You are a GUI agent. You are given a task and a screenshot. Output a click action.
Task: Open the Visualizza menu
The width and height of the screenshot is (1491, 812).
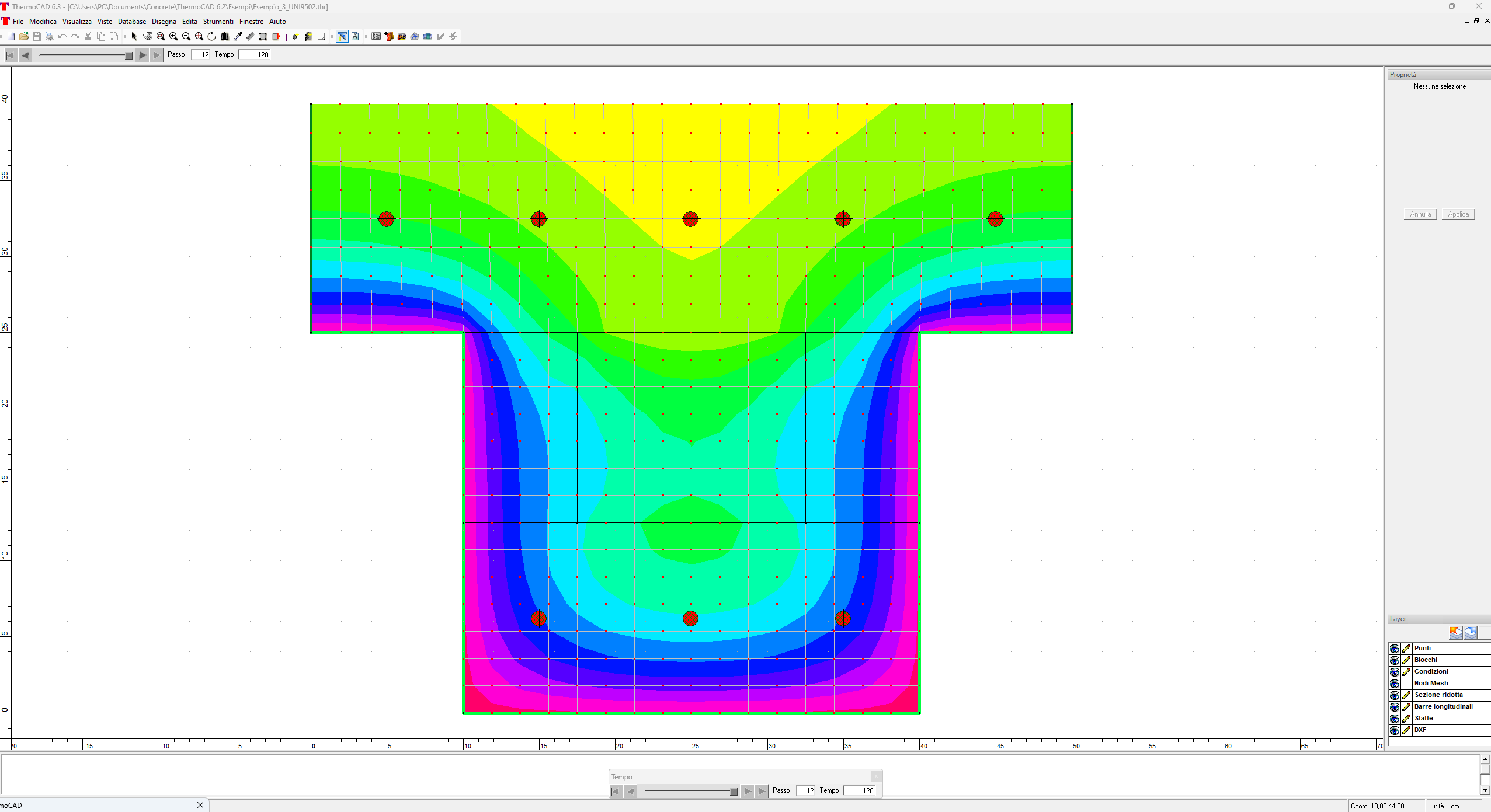[x=77, y=22]
